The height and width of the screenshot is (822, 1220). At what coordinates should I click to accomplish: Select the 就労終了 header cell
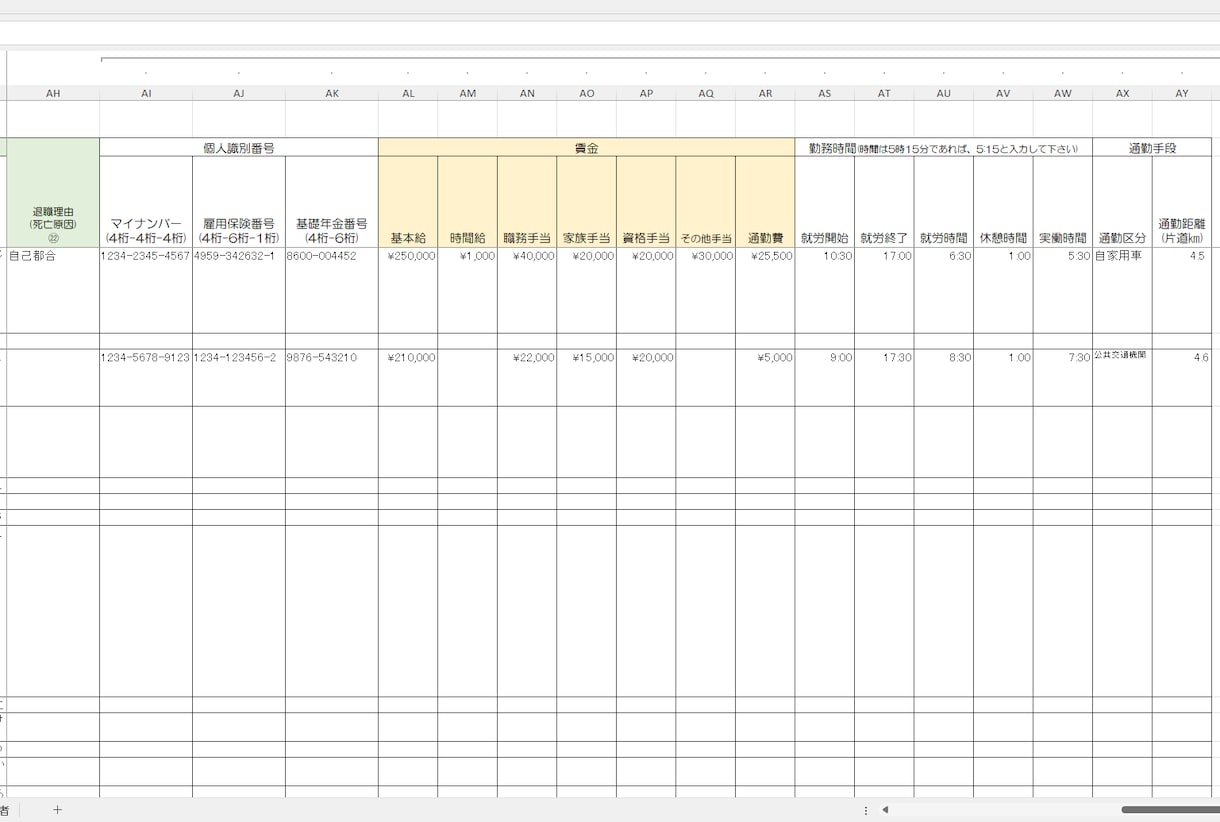point(884,202)
